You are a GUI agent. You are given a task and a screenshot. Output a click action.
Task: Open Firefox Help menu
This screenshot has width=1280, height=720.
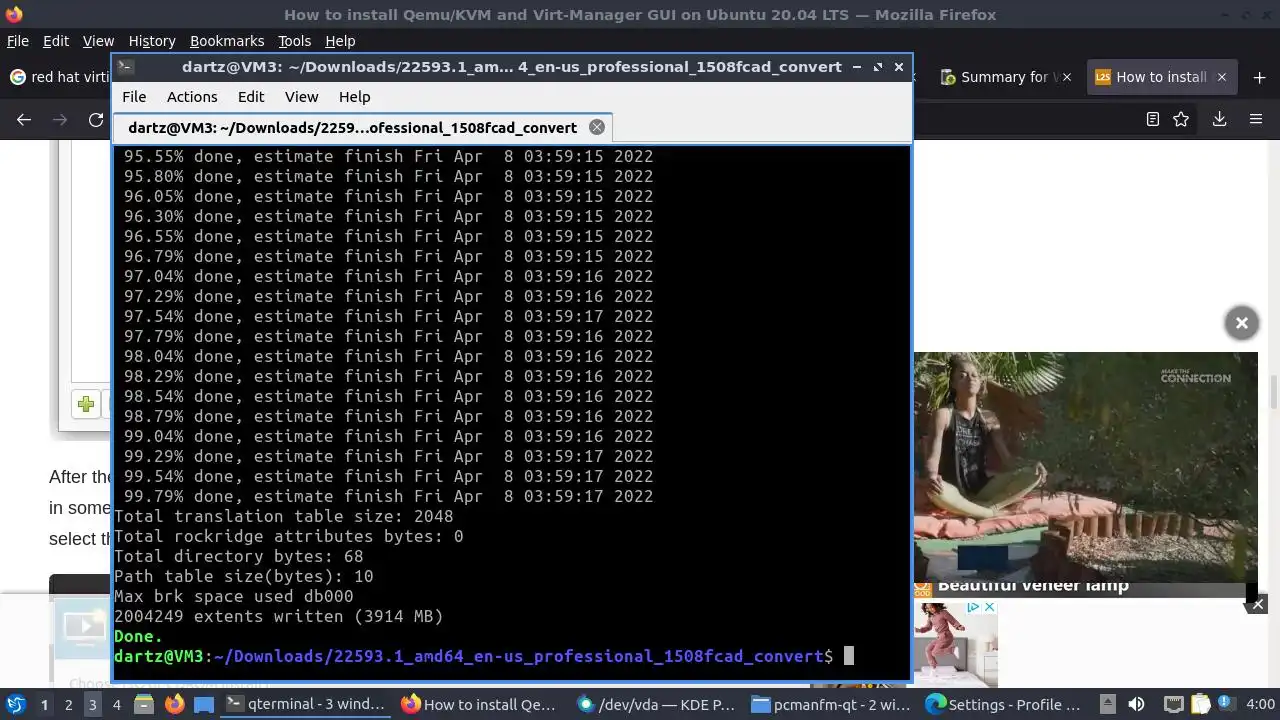click(x=340, y=41)
